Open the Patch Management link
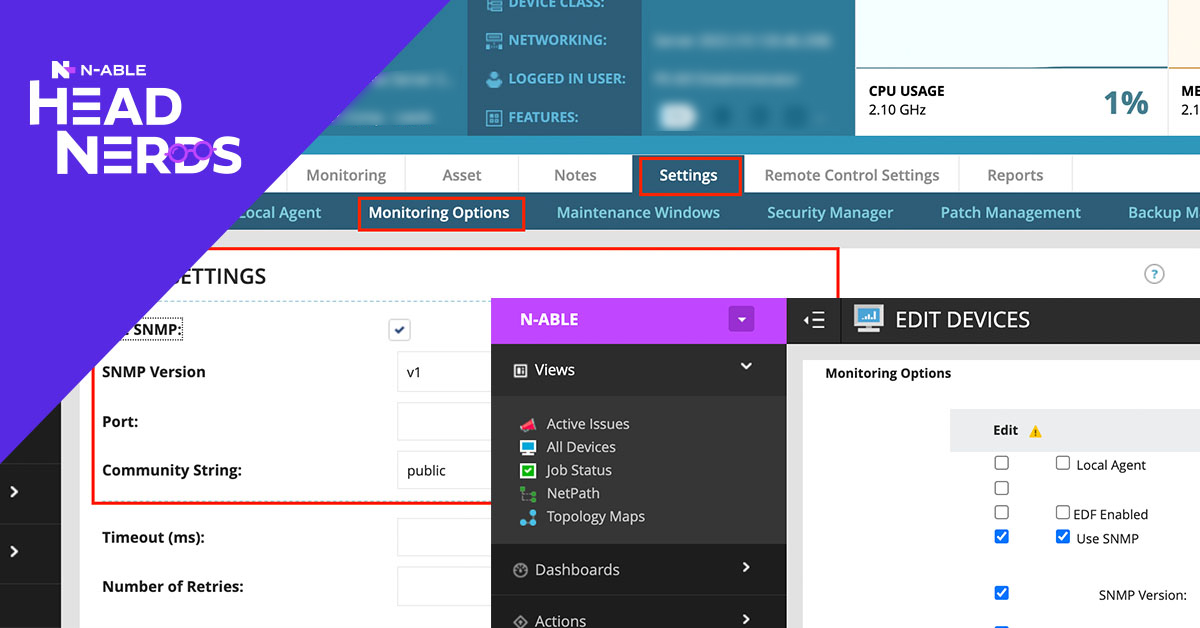Viewport: 1200px width, 628px height. coord(1010,212)
